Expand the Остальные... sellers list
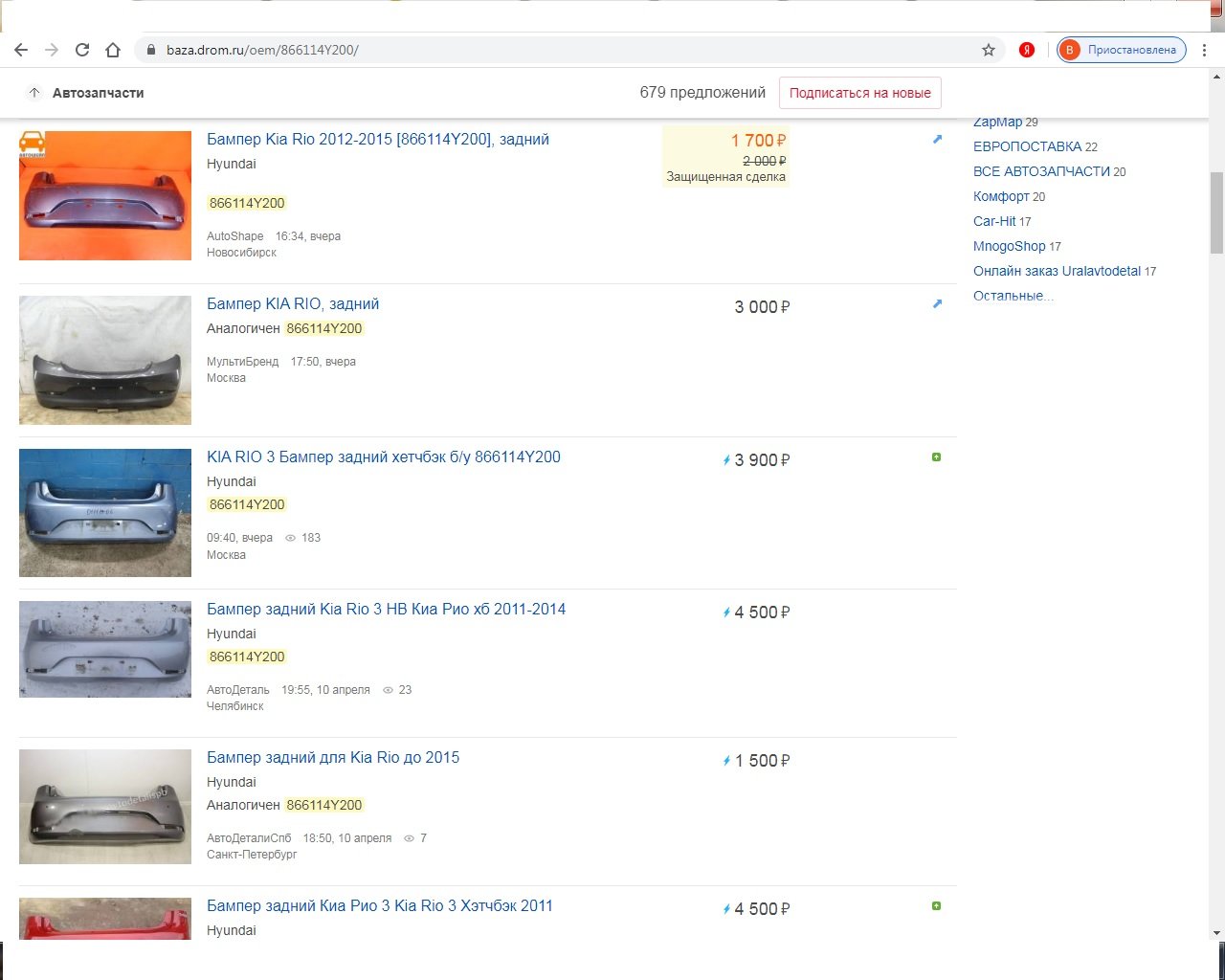This screenshot has width=1225, height=980. pyautogui.click(x=1013, y=296)
